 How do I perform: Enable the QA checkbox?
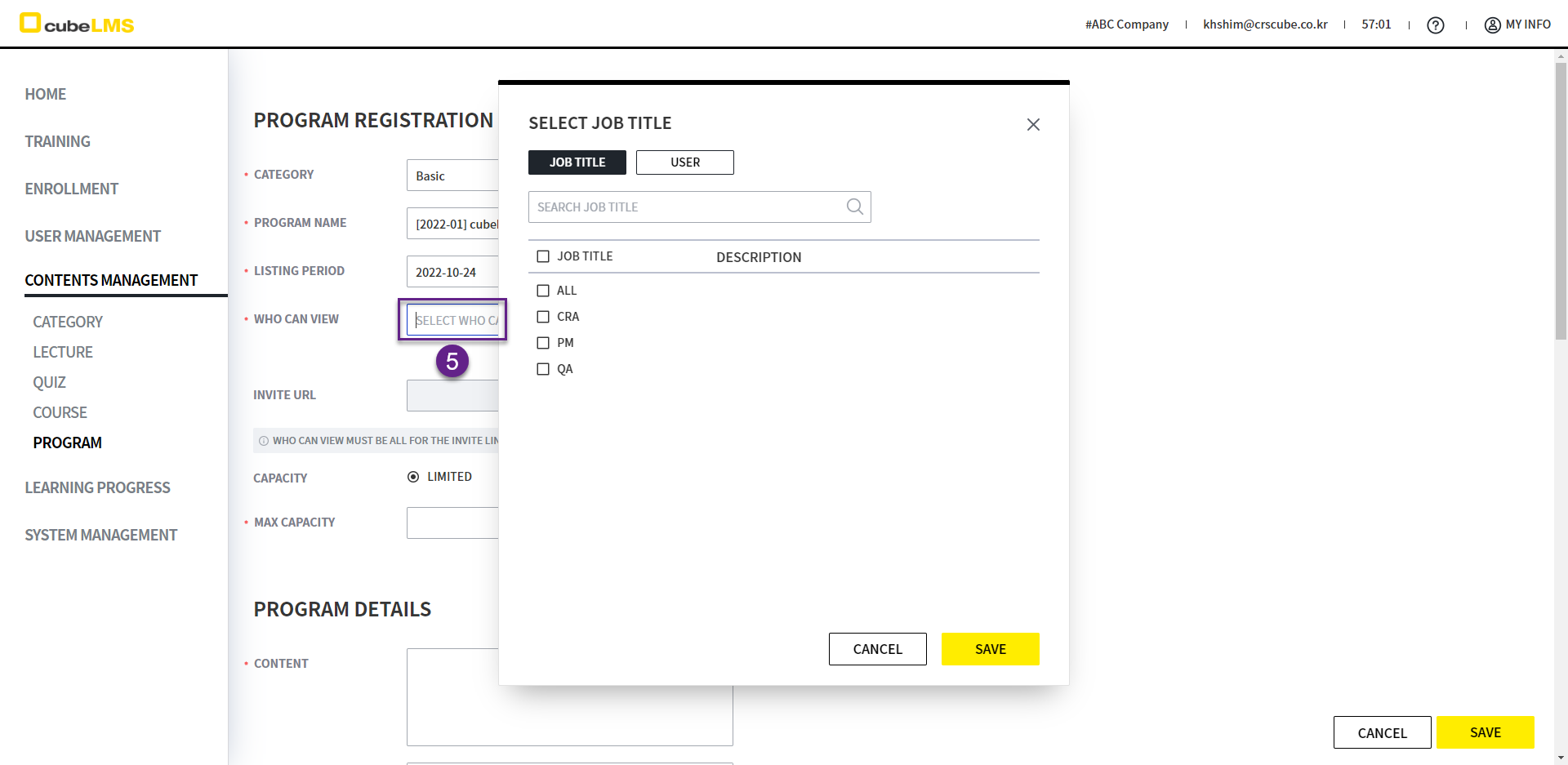click(x=543, y=369)
